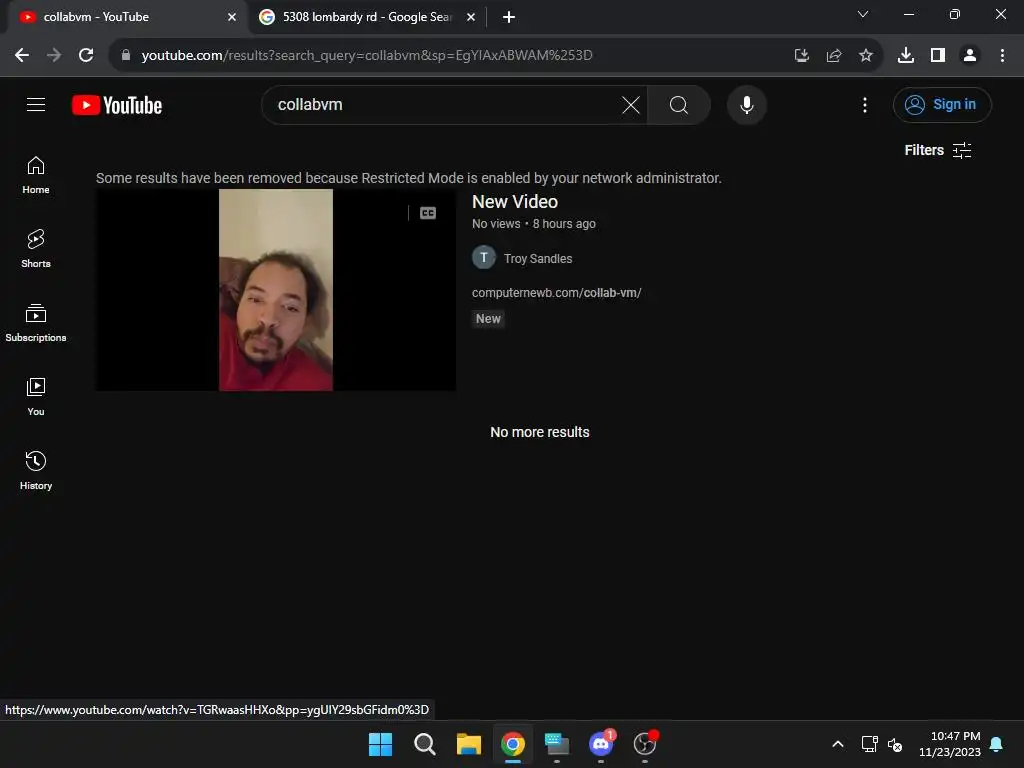Open Shorts from the sidebar
1024x768 pixels.
(36, 249)
